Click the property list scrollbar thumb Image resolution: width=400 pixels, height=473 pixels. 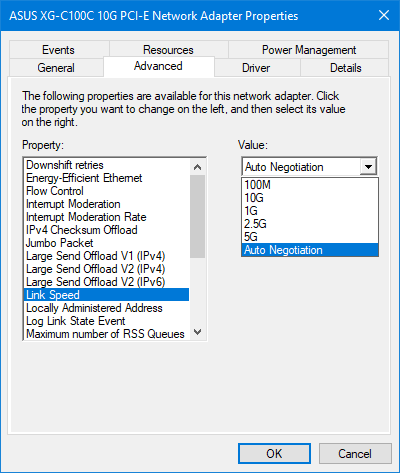click(198, 216)
